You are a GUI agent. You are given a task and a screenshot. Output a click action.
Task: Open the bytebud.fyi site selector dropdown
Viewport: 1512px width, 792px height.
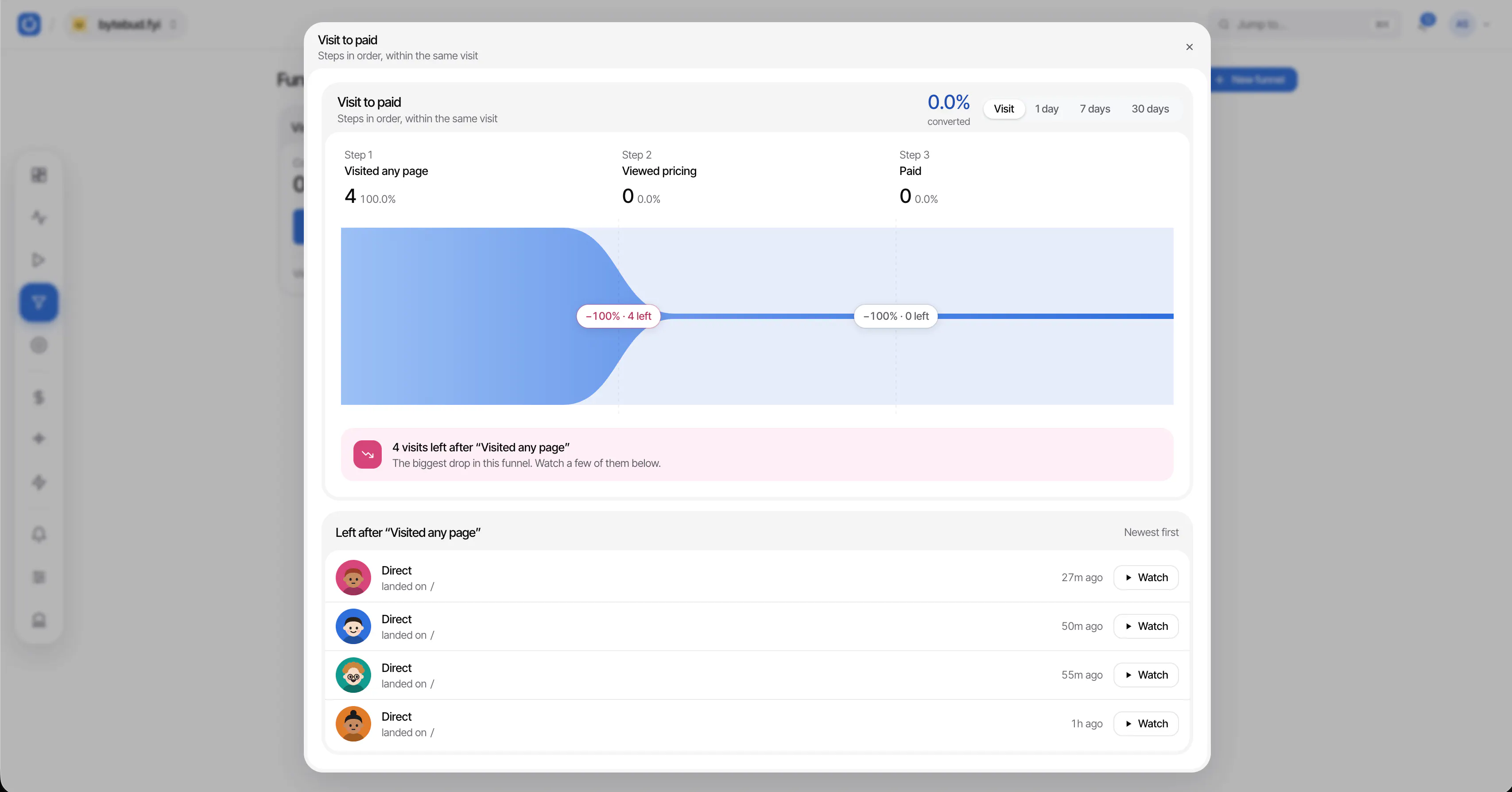[x=126, y=24]
